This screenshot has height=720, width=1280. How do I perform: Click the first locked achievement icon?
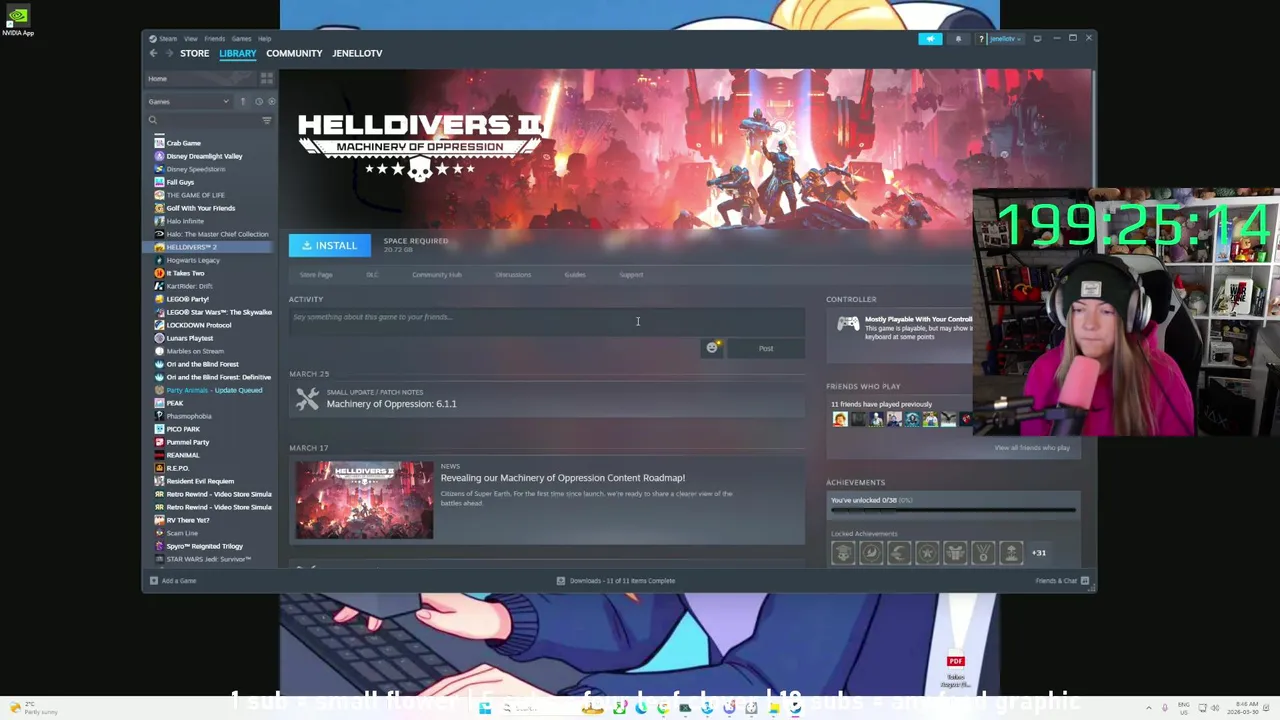pyautogui.click(x=843, y=552)
